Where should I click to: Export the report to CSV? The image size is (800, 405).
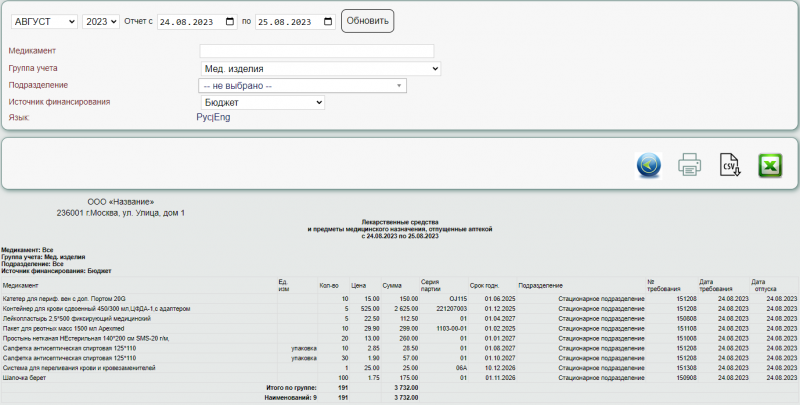(730, 165)
